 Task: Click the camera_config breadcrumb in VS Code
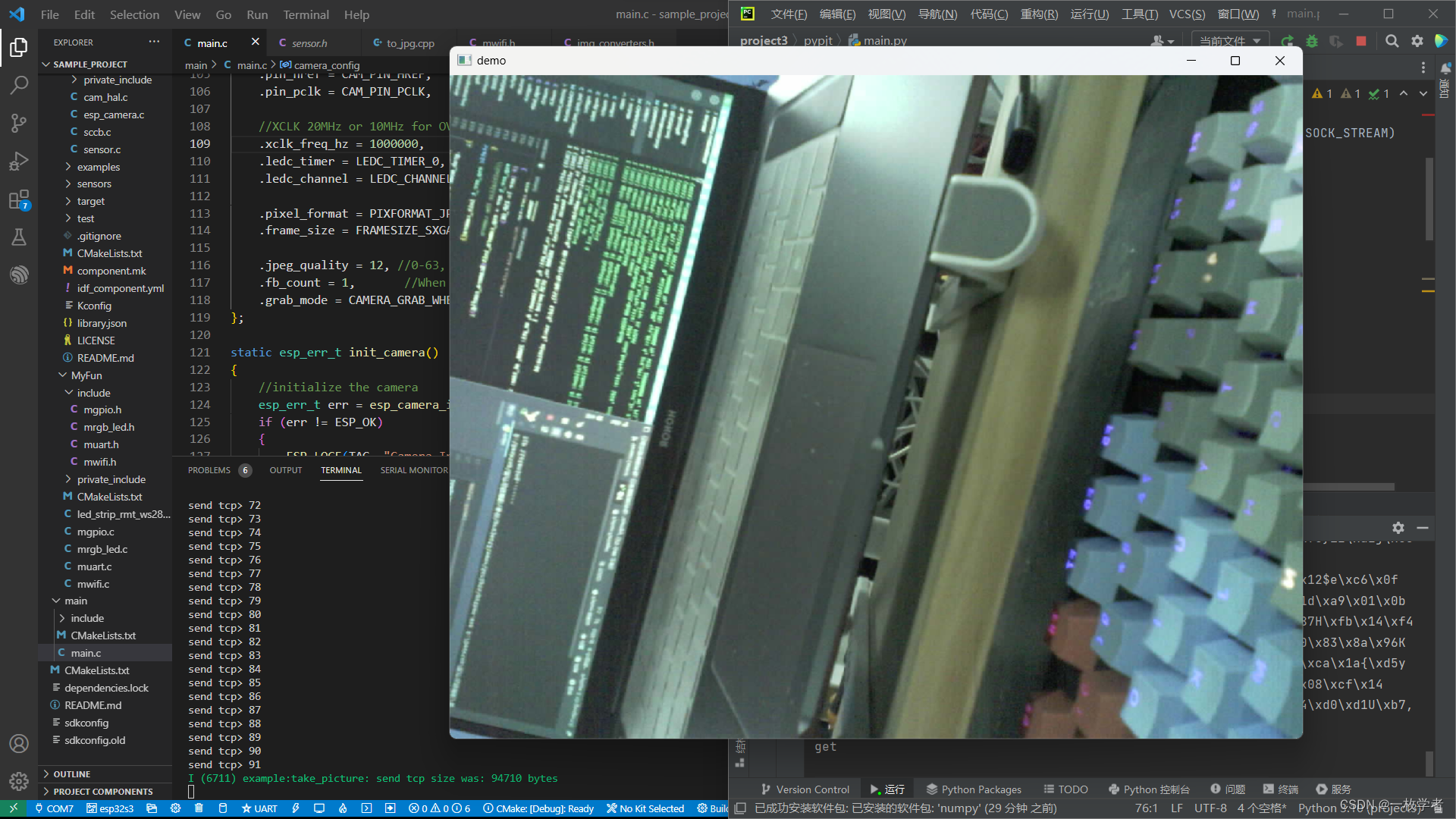tap(320, 65)
